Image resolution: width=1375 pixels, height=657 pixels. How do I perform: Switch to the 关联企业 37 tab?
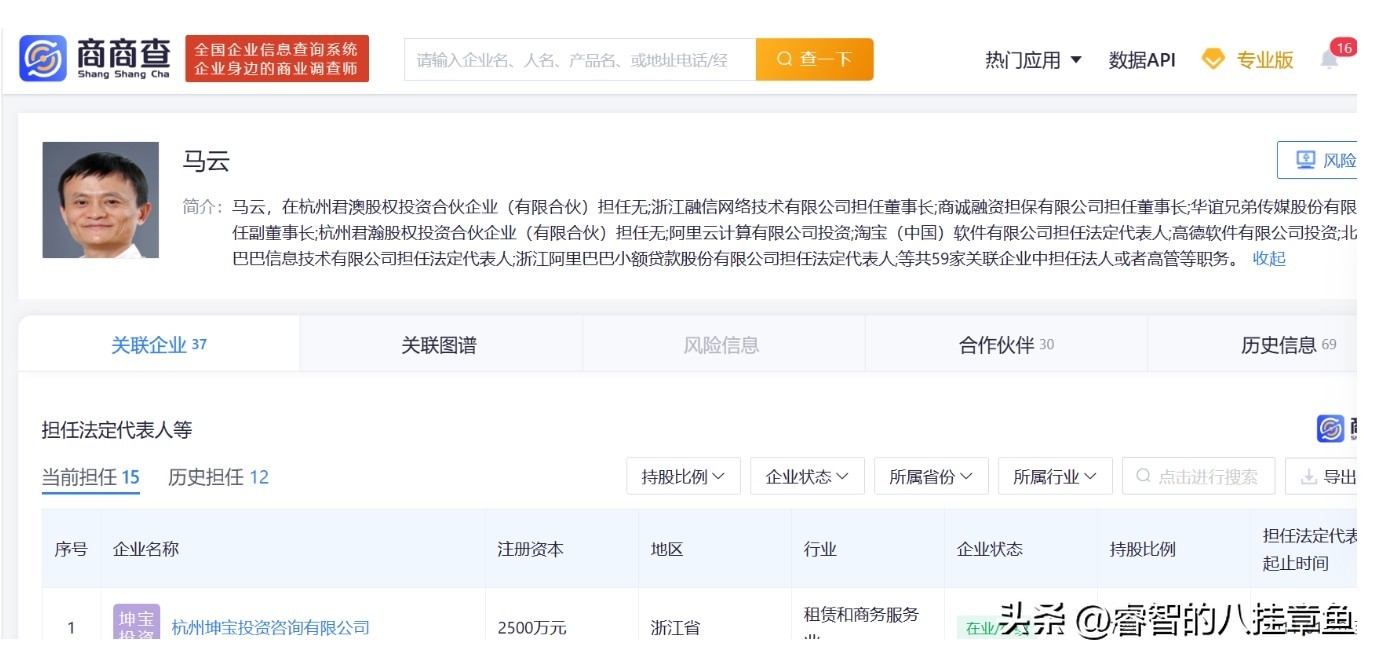tap(159, 345)
